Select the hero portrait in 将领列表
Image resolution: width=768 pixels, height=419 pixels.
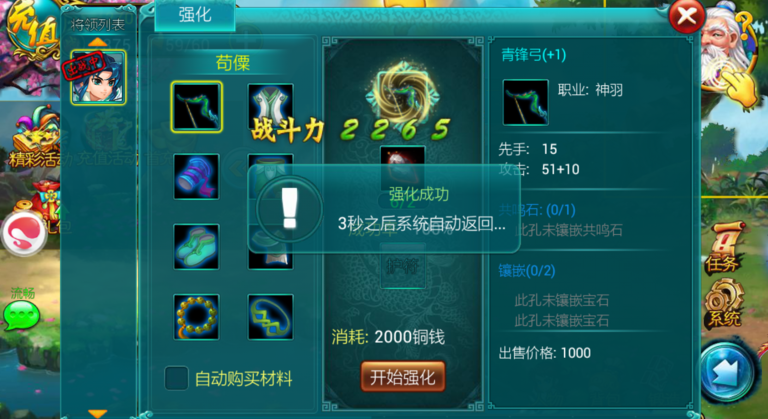[98, 77]
